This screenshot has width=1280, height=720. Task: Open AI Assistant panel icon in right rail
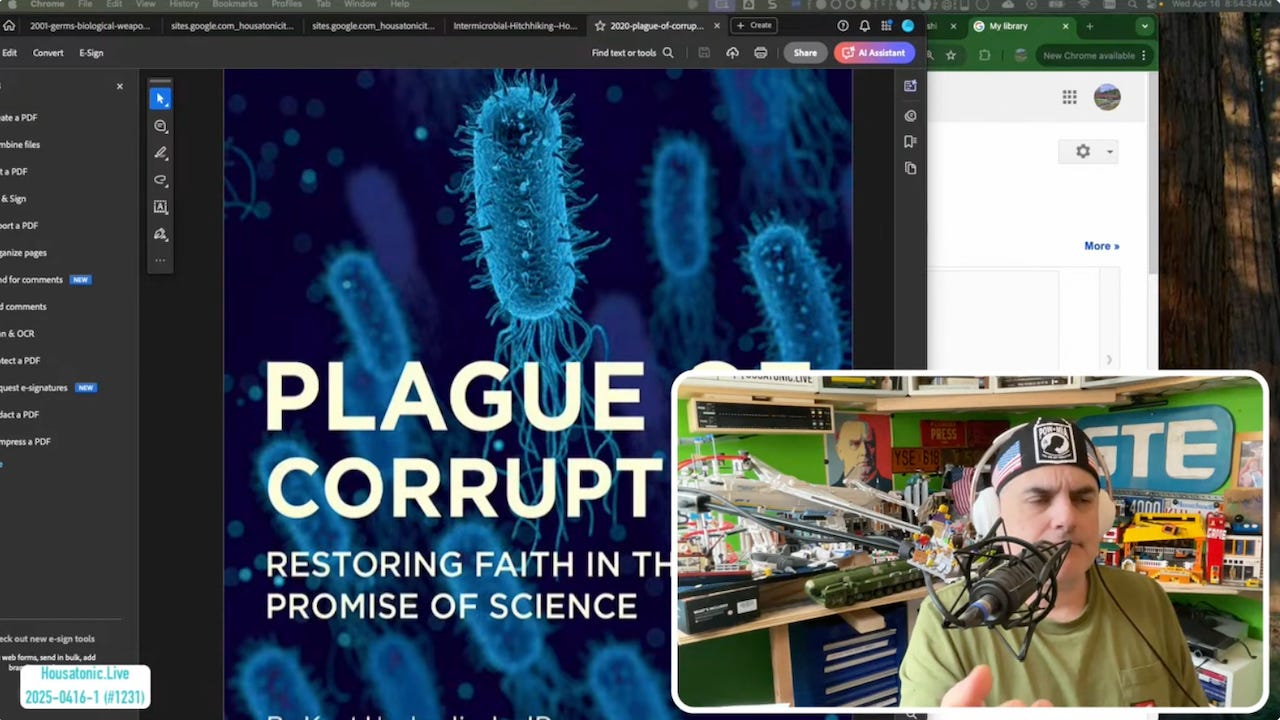(x=910, y=86)
